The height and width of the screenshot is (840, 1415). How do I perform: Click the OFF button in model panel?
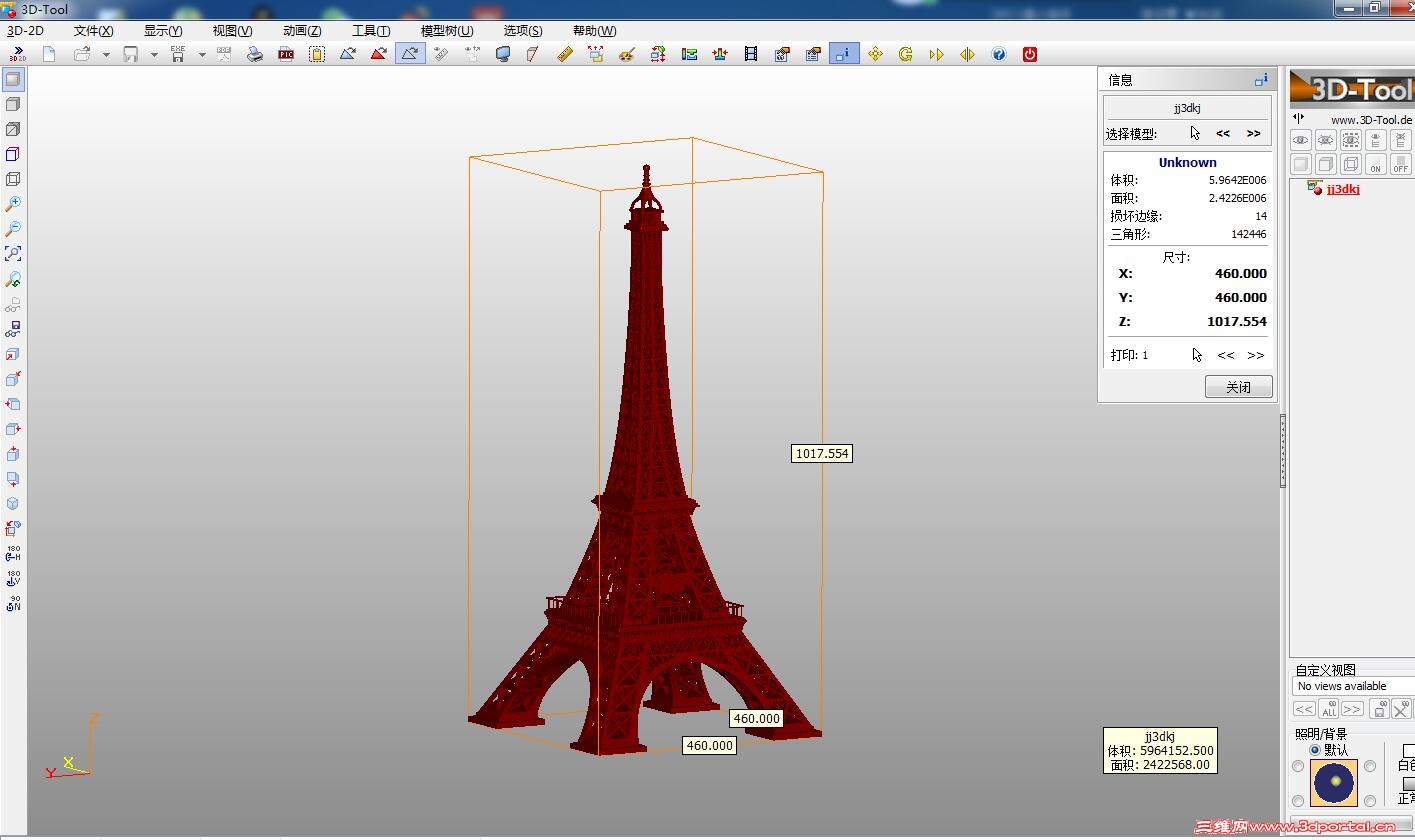[1401, 164]
